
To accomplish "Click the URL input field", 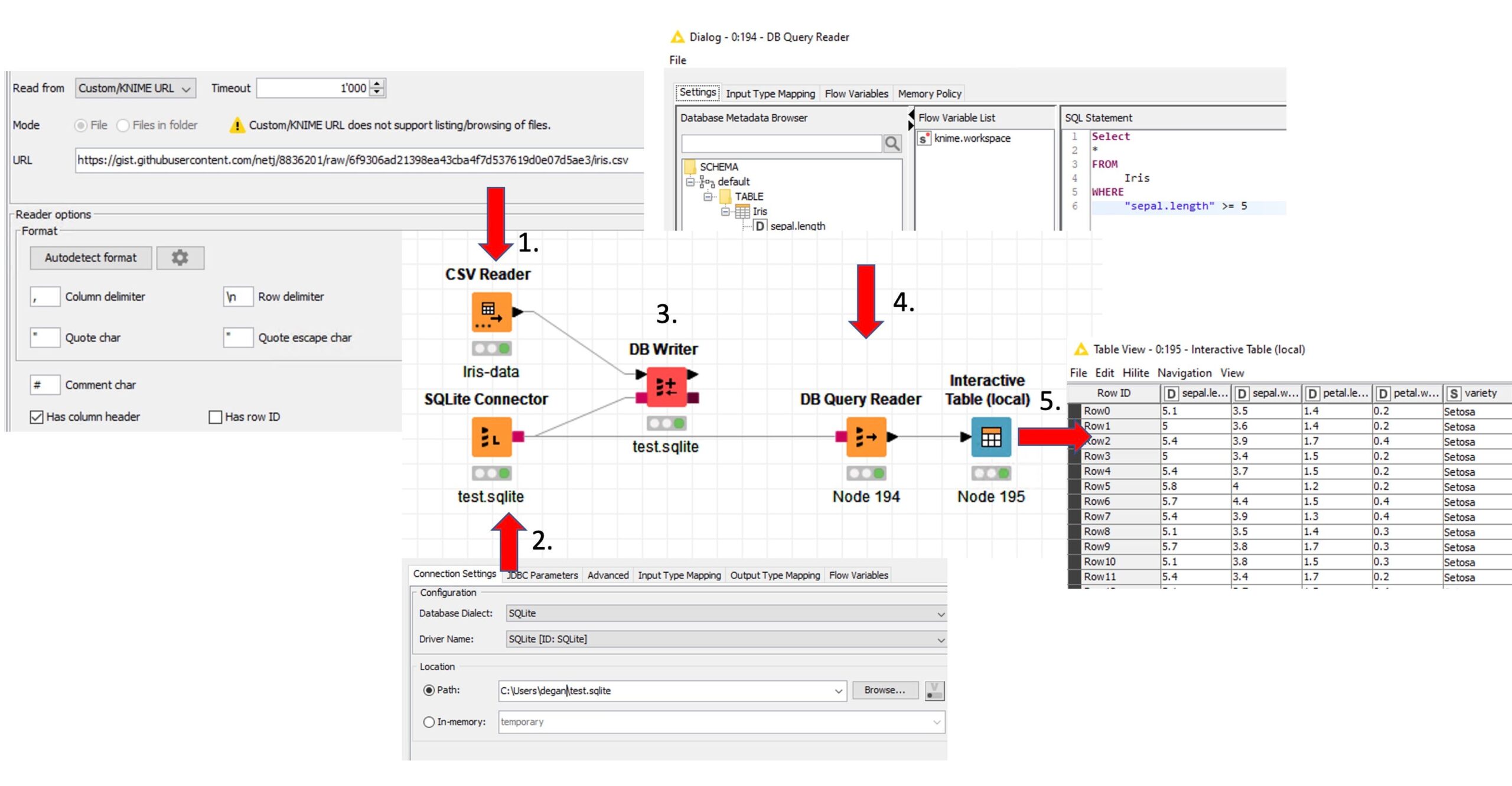I will coord(354,160).
